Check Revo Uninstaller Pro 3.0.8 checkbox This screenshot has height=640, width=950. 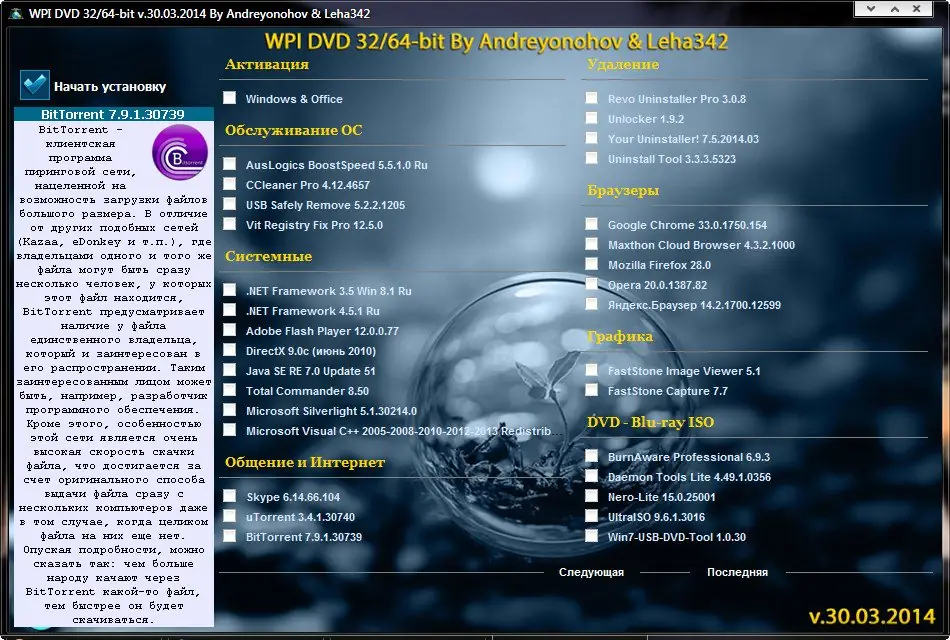pyautogui.click(x=592, y=98)
